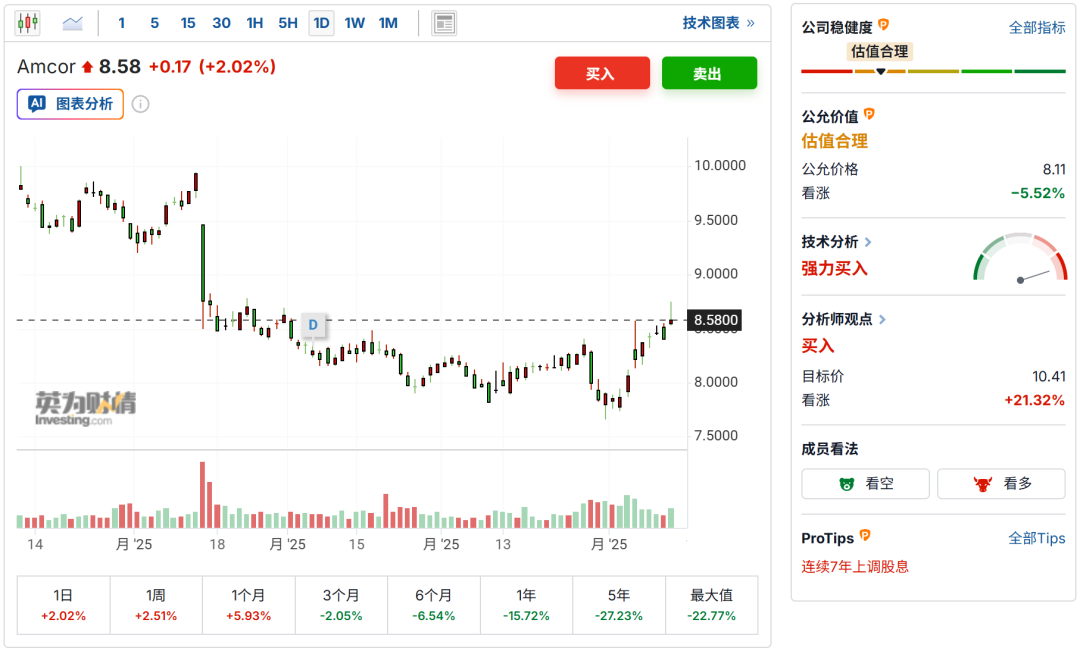Click the 连续7年上调股息 ProTip text

point(855,567)
